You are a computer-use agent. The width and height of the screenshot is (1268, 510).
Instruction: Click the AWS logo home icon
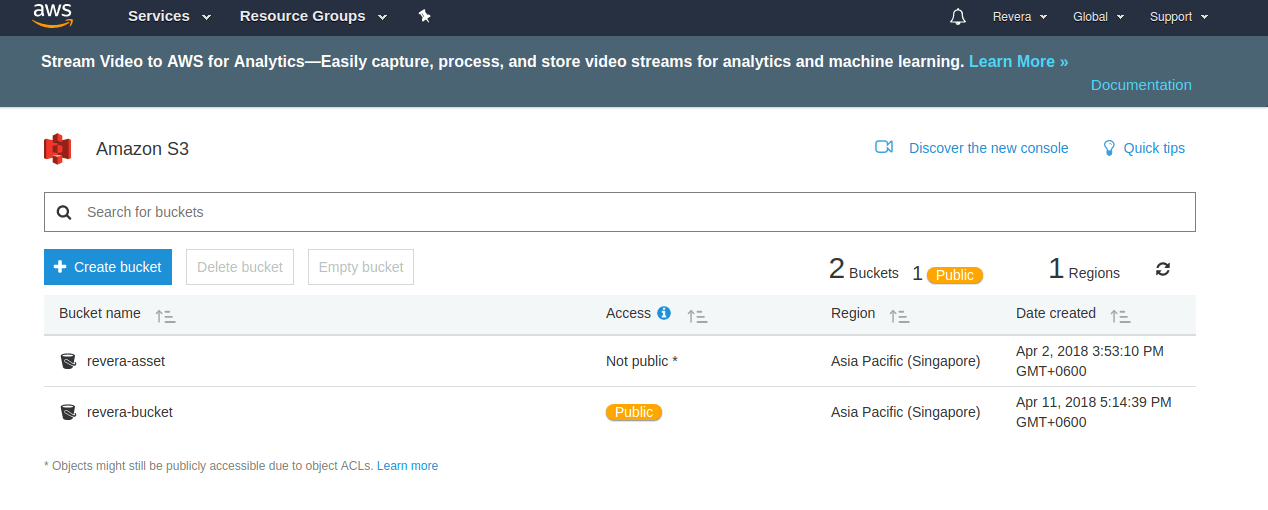(x=53, y=14)
